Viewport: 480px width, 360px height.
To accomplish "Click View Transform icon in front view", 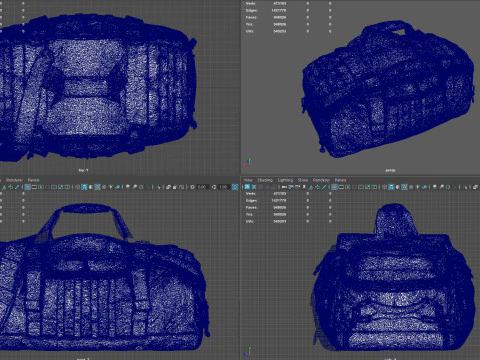I will pyautogui.click(x=235, y=187).
